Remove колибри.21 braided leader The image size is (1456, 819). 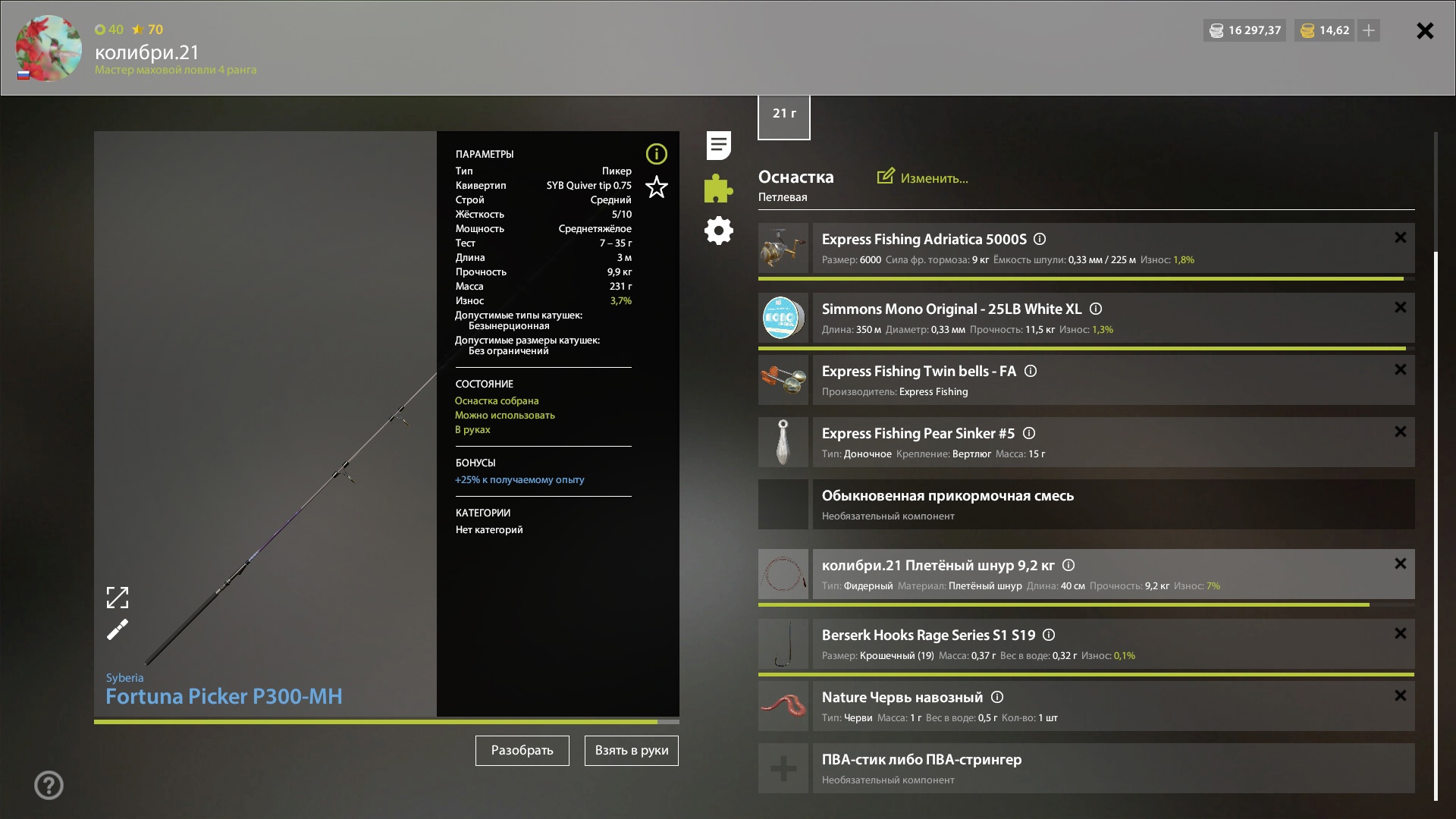point(1401,563)
